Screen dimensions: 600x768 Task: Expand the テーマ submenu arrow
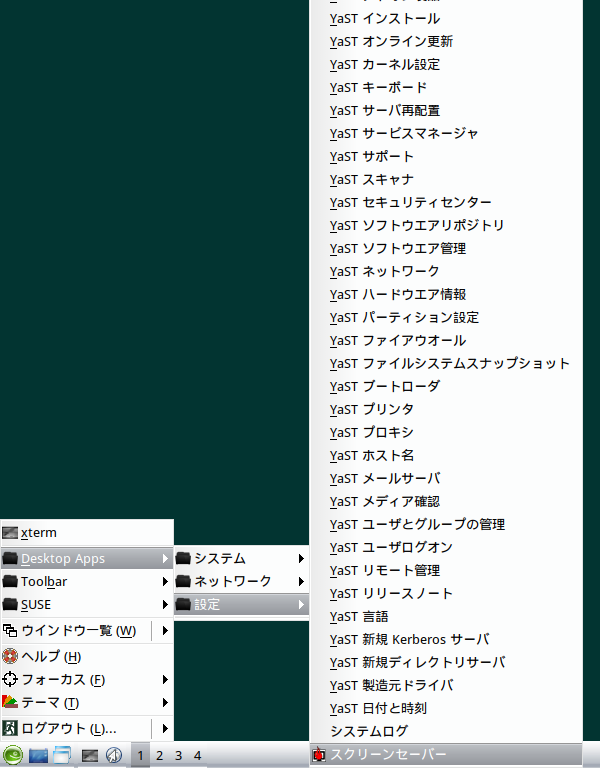coord(165,702)
